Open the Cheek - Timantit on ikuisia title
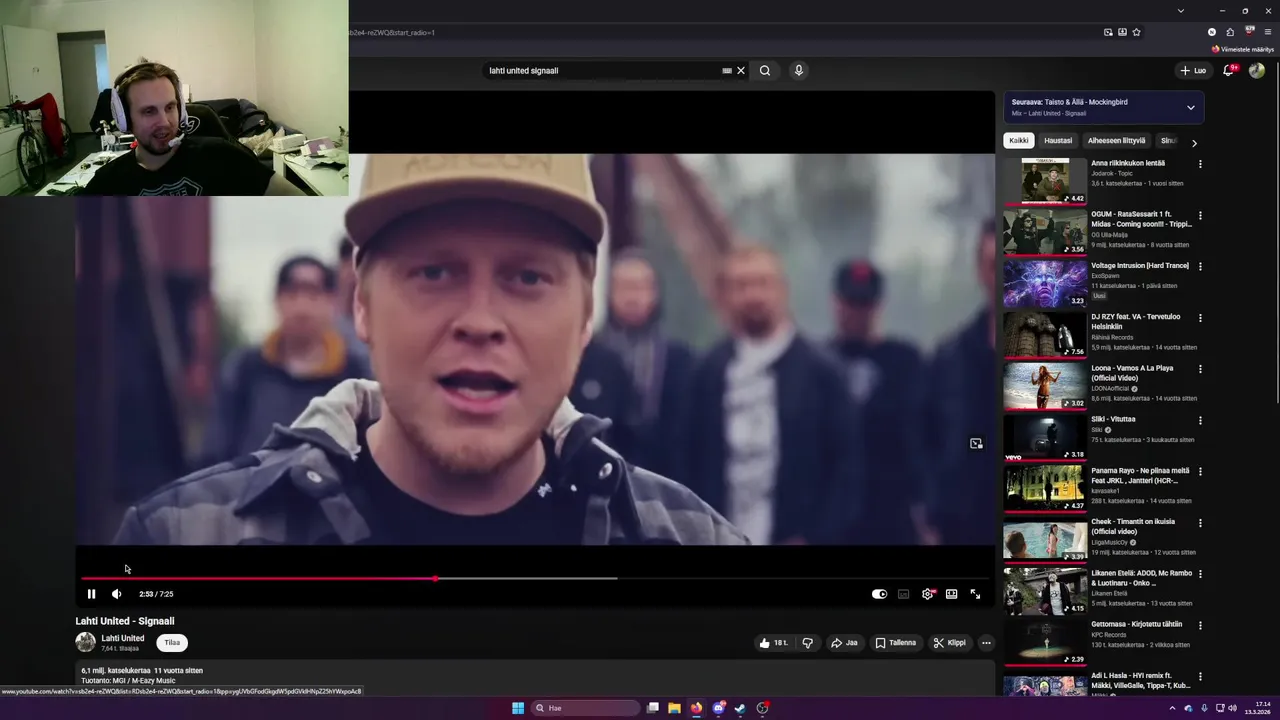 (x=1133, y=526)
